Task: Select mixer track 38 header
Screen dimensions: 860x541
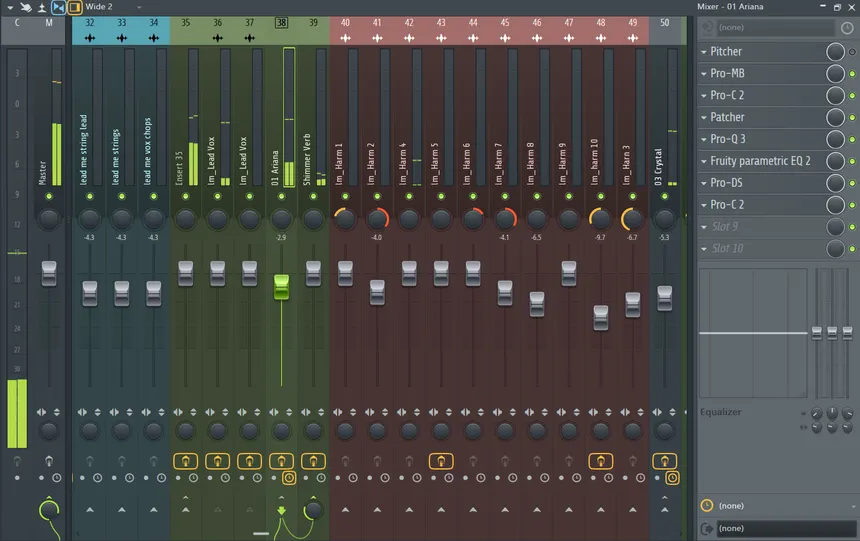Action: [x=281, y=22]
